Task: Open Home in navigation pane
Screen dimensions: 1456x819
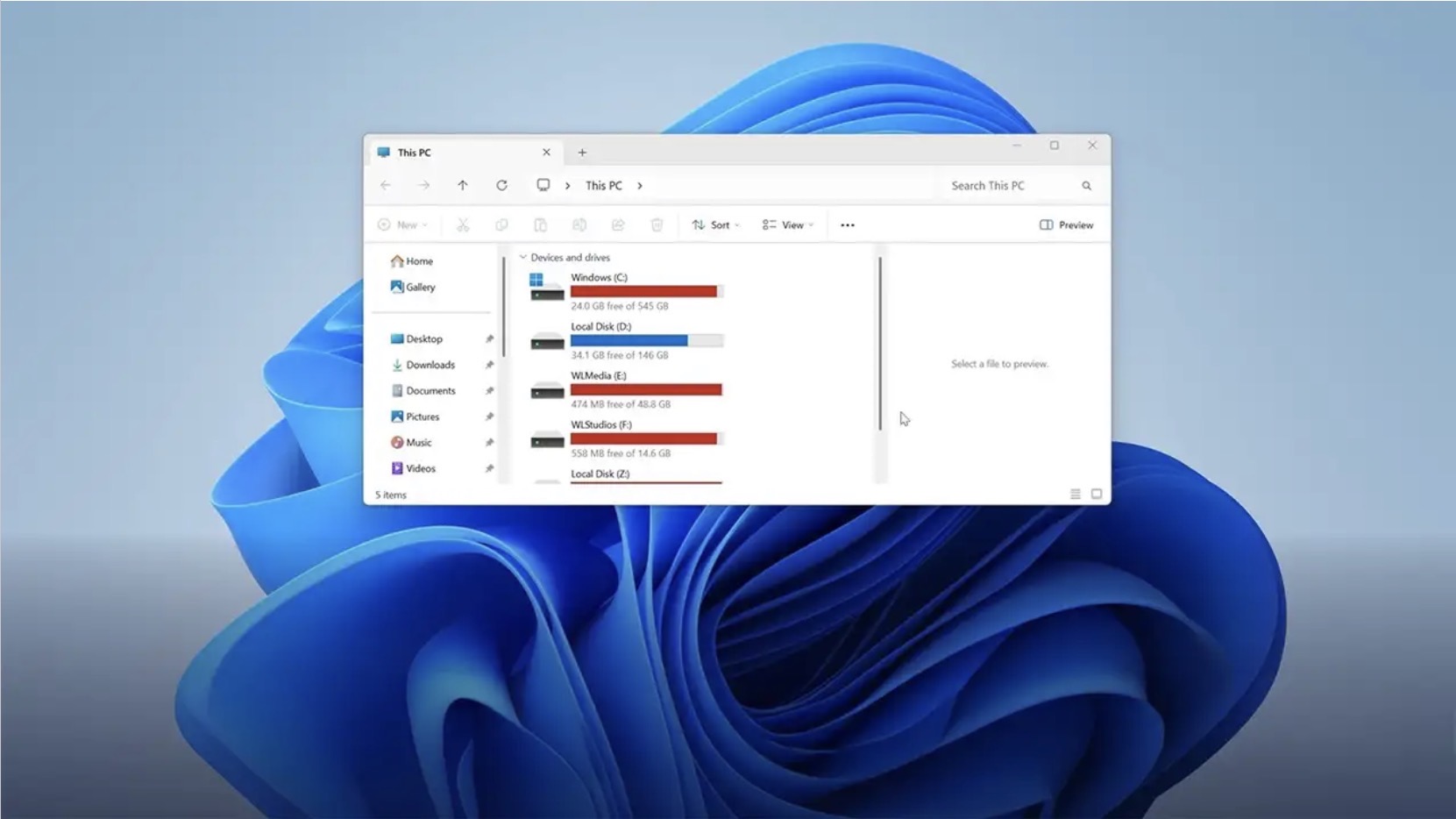Action: point(411,261)
